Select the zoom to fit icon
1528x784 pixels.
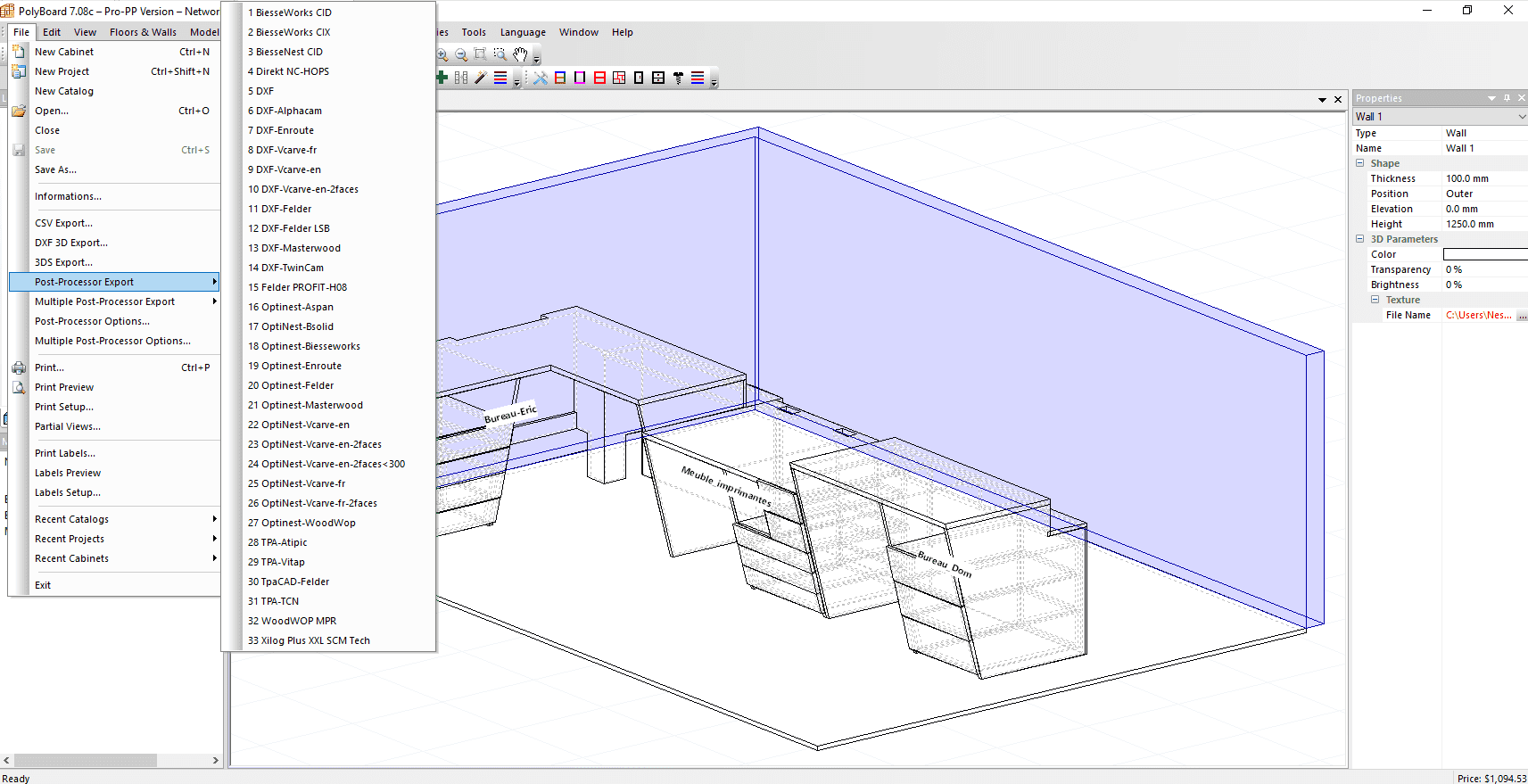click(x=481, y=55)
